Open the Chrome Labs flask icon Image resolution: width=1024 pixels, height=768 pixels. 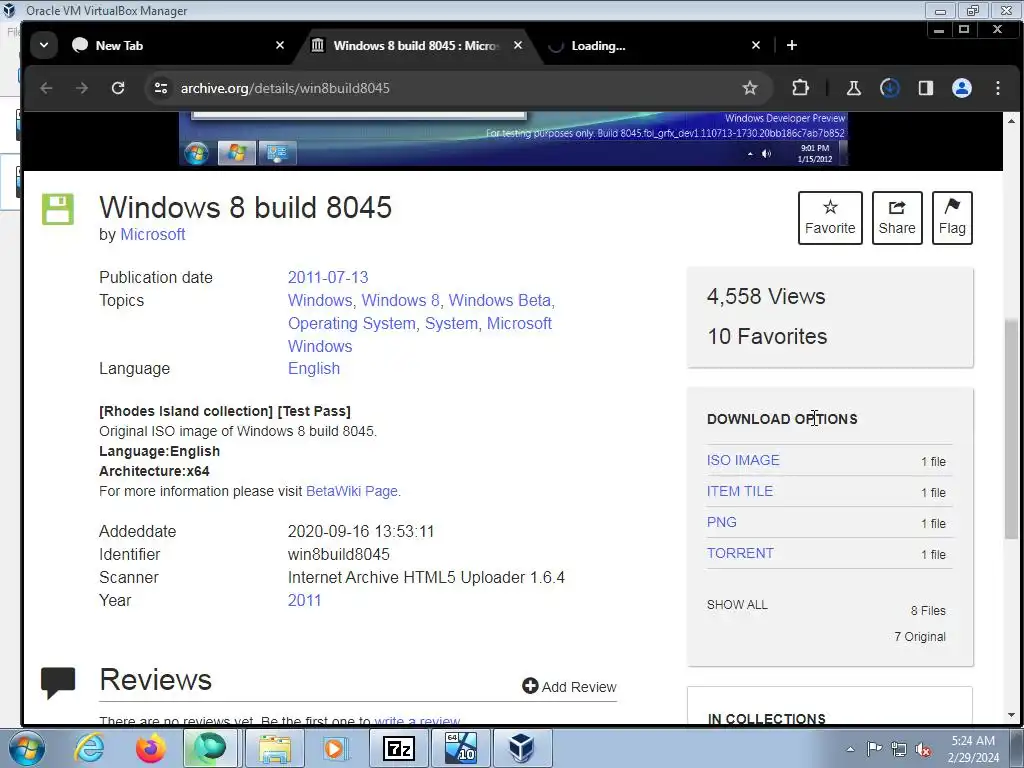click(x=854, y=88)
